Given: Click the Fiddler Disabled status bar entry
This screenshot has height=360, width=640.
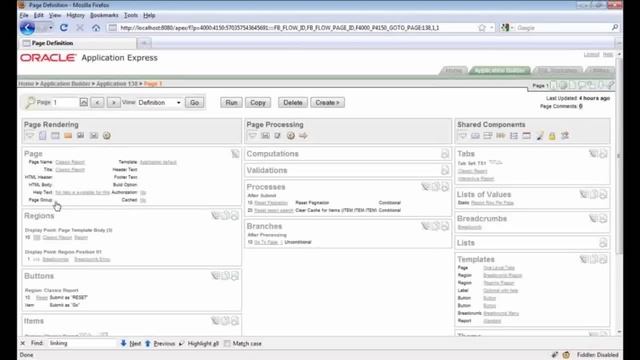Looking at the screenshot, I should [597, 355].
